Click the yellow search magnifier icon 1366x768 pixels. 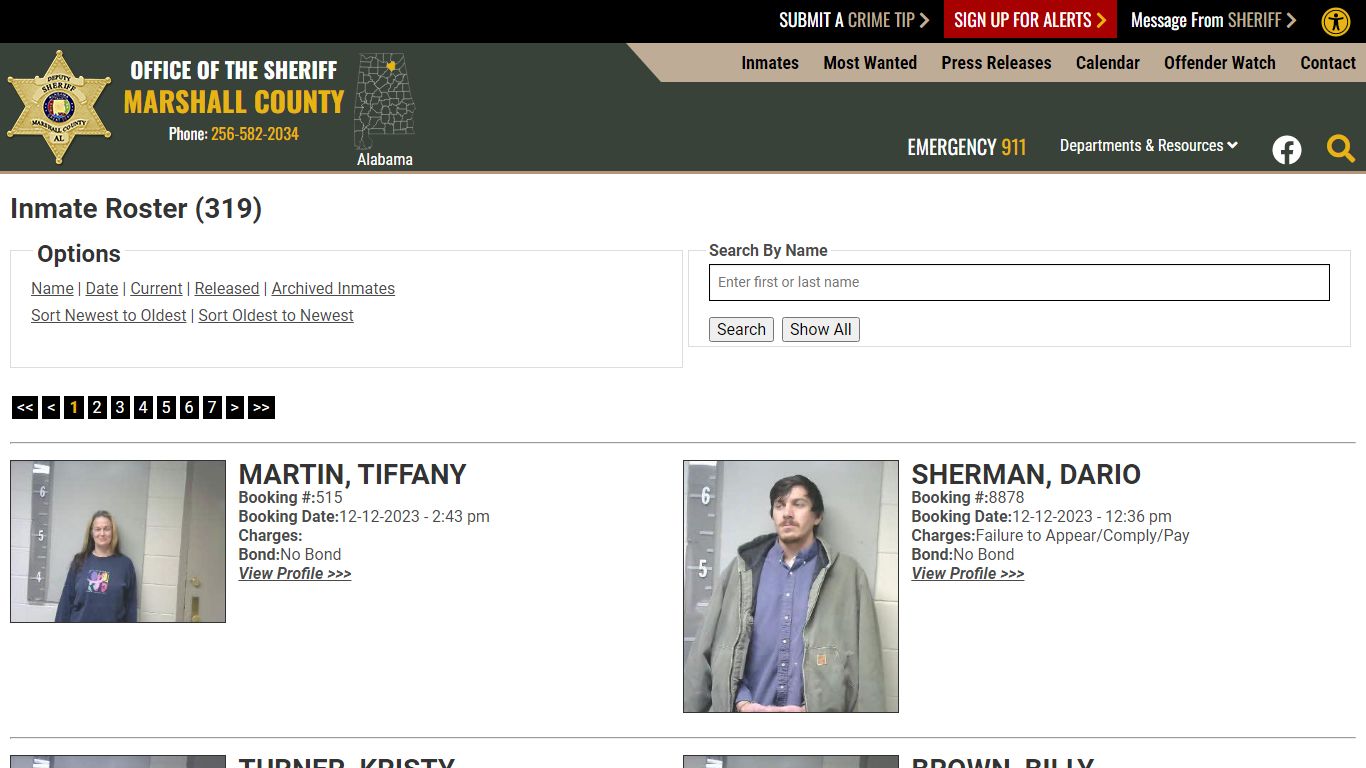1341,149
